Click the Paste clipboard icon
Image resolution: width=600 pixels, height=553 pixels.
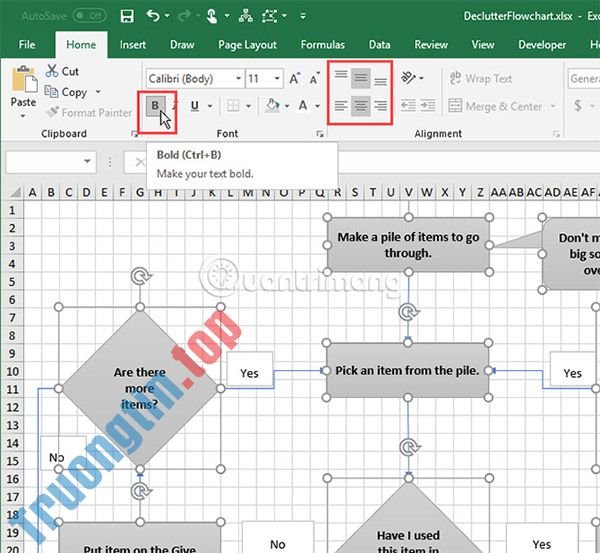(24, 79)
